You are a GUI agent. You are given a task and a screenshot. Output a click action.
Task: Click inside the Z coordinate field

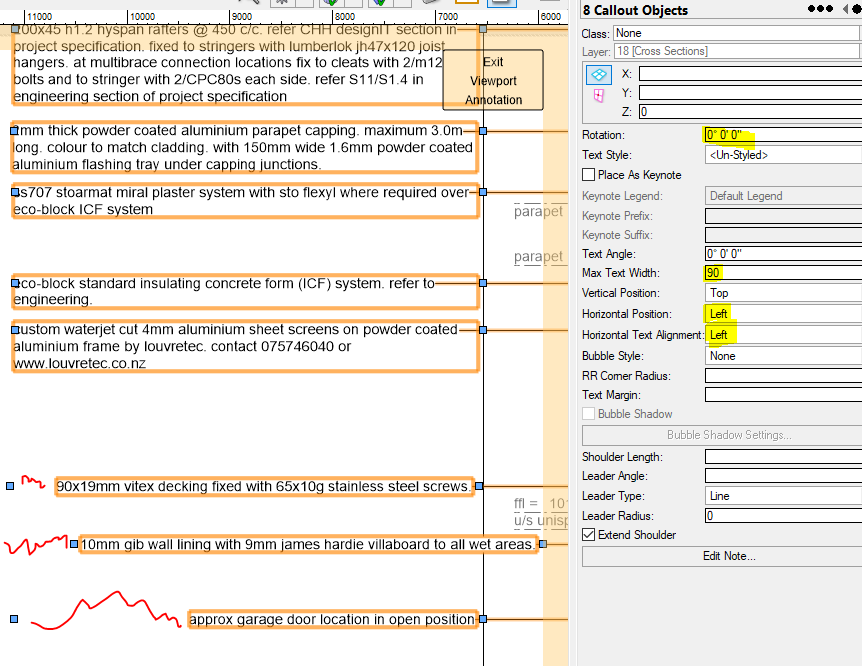pos(750,111)
